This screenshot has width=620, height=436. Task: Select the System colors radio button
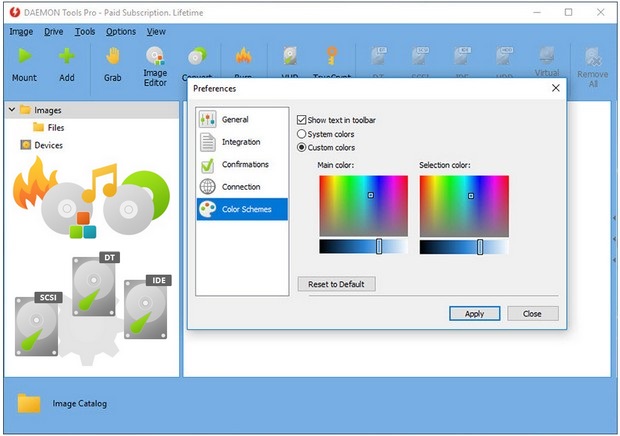tap(301, 134)
